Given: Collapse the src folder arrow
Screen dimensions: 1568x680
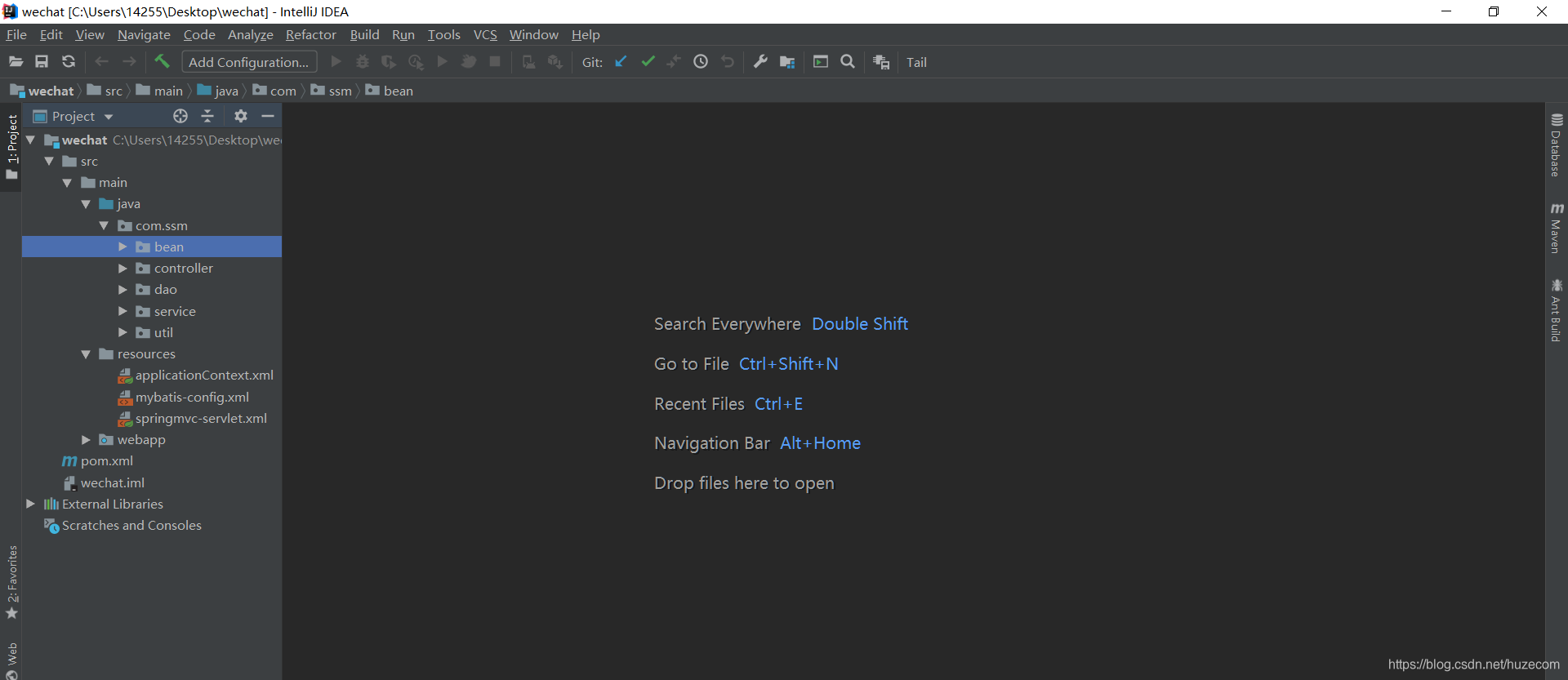Looking at the screenshot, I should [x=49, y=161].
